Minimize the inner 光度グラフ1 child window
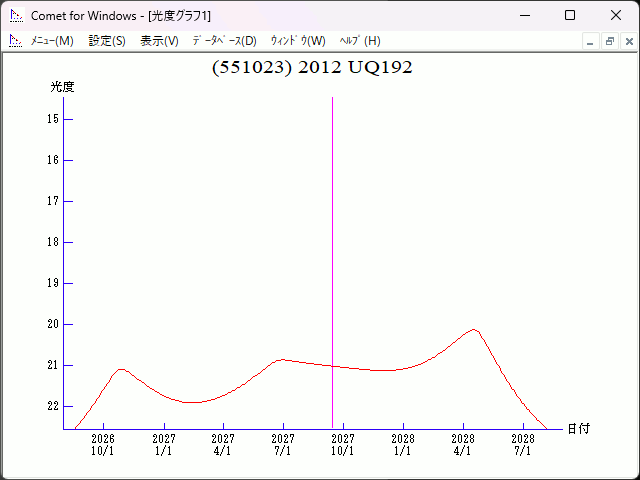The image size is (640, 480). pos(590,42)
